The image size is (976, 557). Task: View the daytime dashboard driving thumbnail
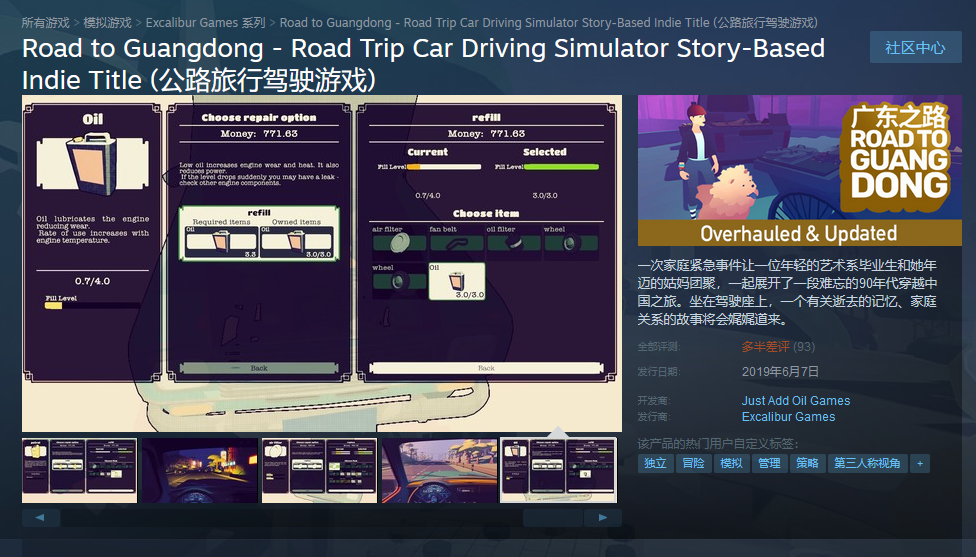[439, 470]
